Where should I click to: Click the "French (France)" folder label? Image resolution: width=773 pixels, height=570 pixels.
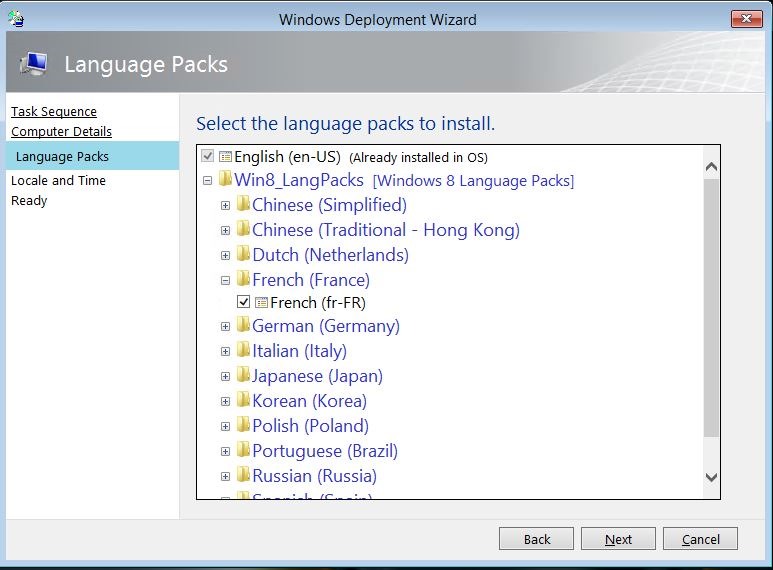point(311,280)
